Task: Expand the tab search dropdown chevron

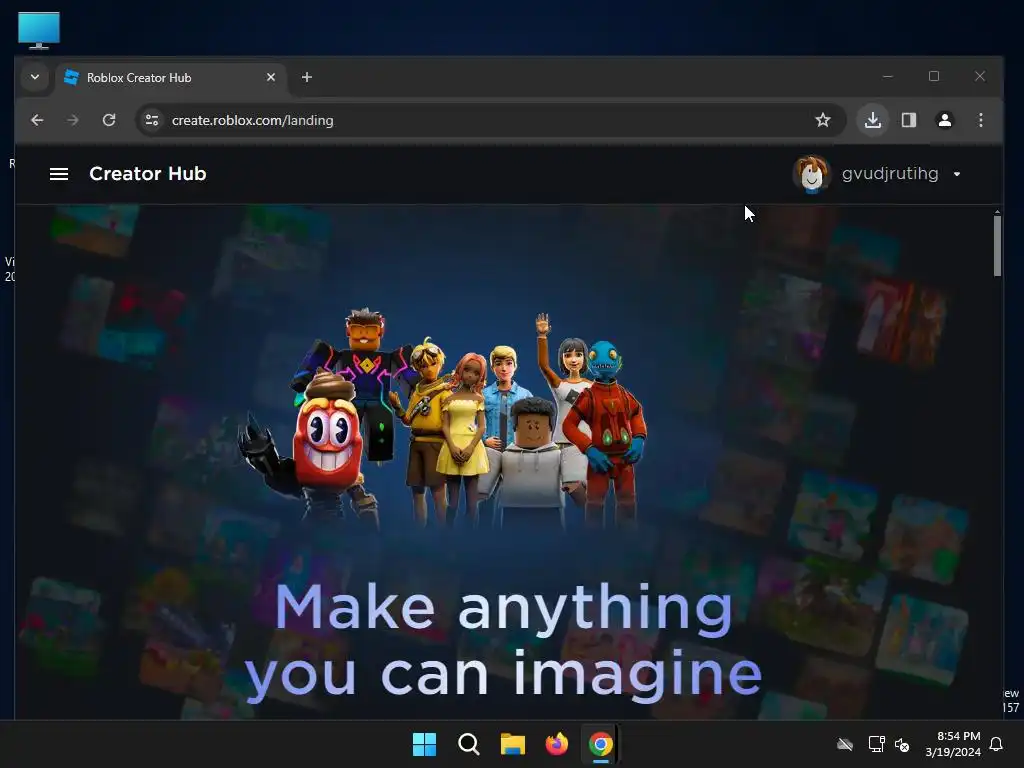Action: pyautogui.click(x=35, y=77)
